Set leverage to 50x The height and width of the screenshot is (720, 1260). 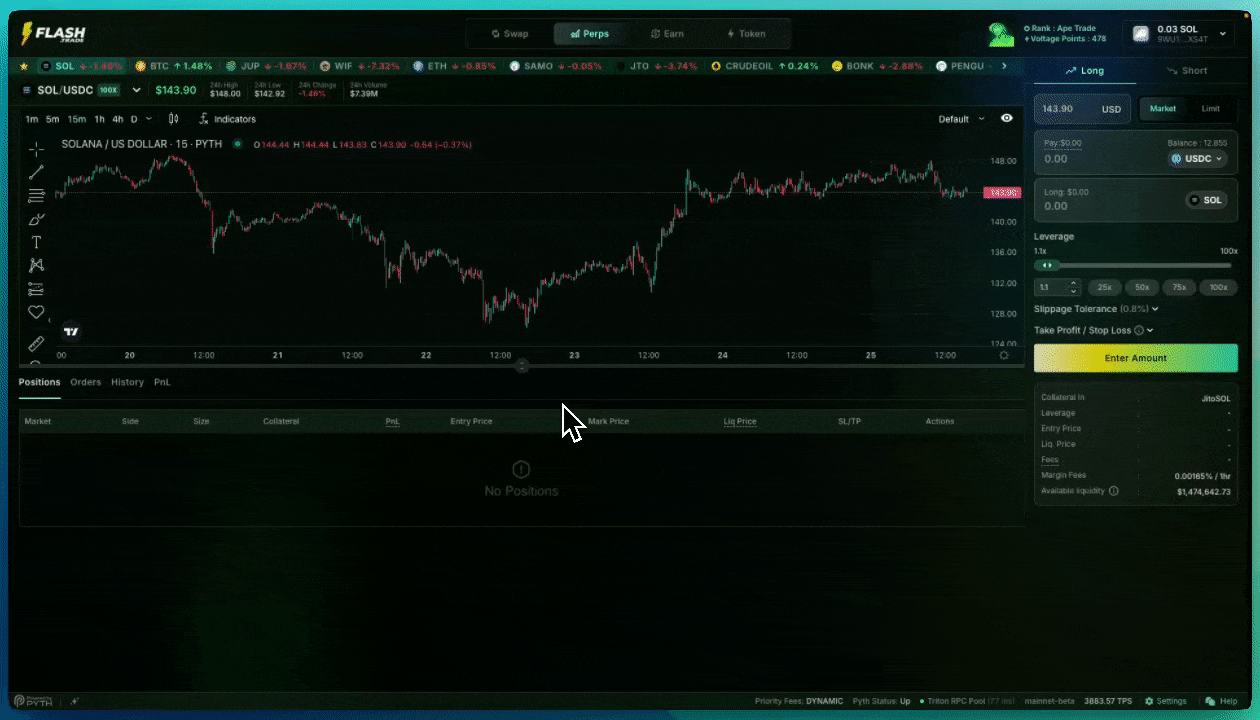click(x=1141, y=287)
